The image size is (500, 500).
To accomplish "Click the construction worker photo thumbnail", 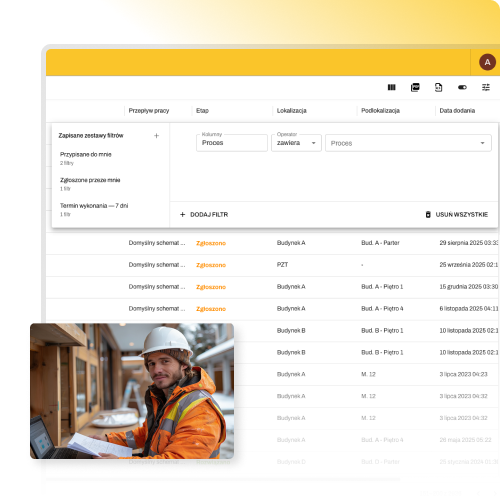I will point(132,391).
